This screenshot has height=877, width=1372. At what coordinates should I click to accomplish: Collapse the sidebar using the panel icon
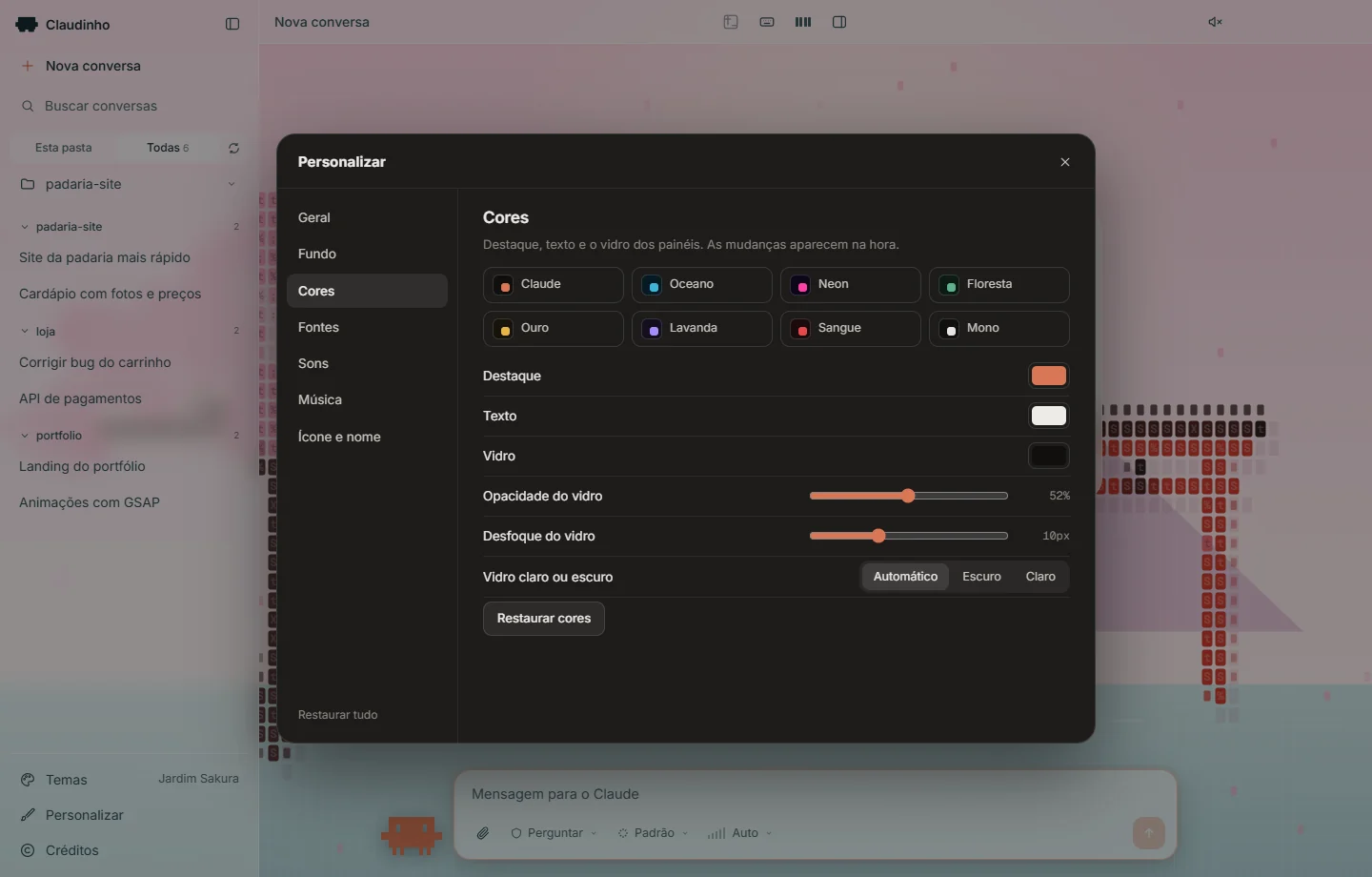click(x=232, y=24)
